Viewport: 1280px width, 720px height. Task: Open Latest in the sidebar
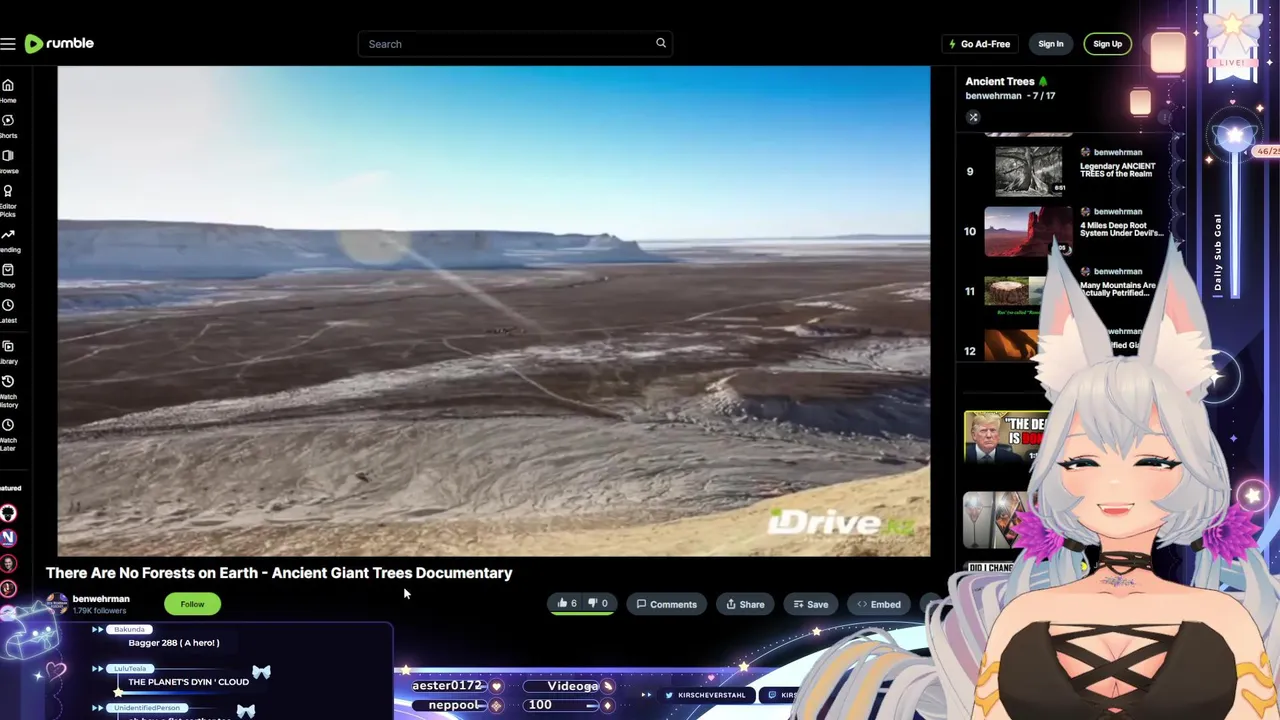pyautogui.click(x=8, y=311)
